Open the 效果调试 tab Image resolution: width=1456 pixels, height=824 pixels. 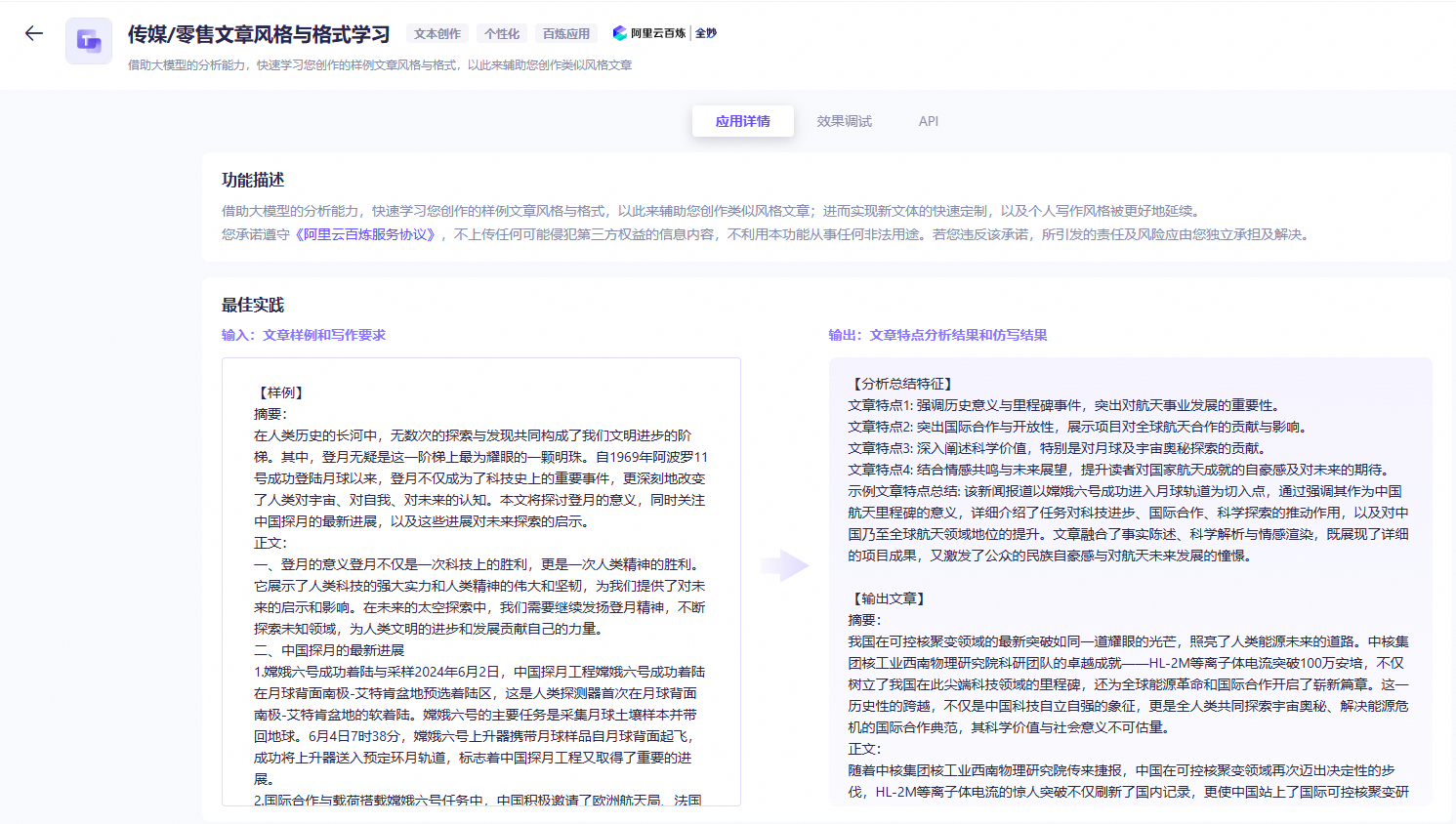pos(844,121)
